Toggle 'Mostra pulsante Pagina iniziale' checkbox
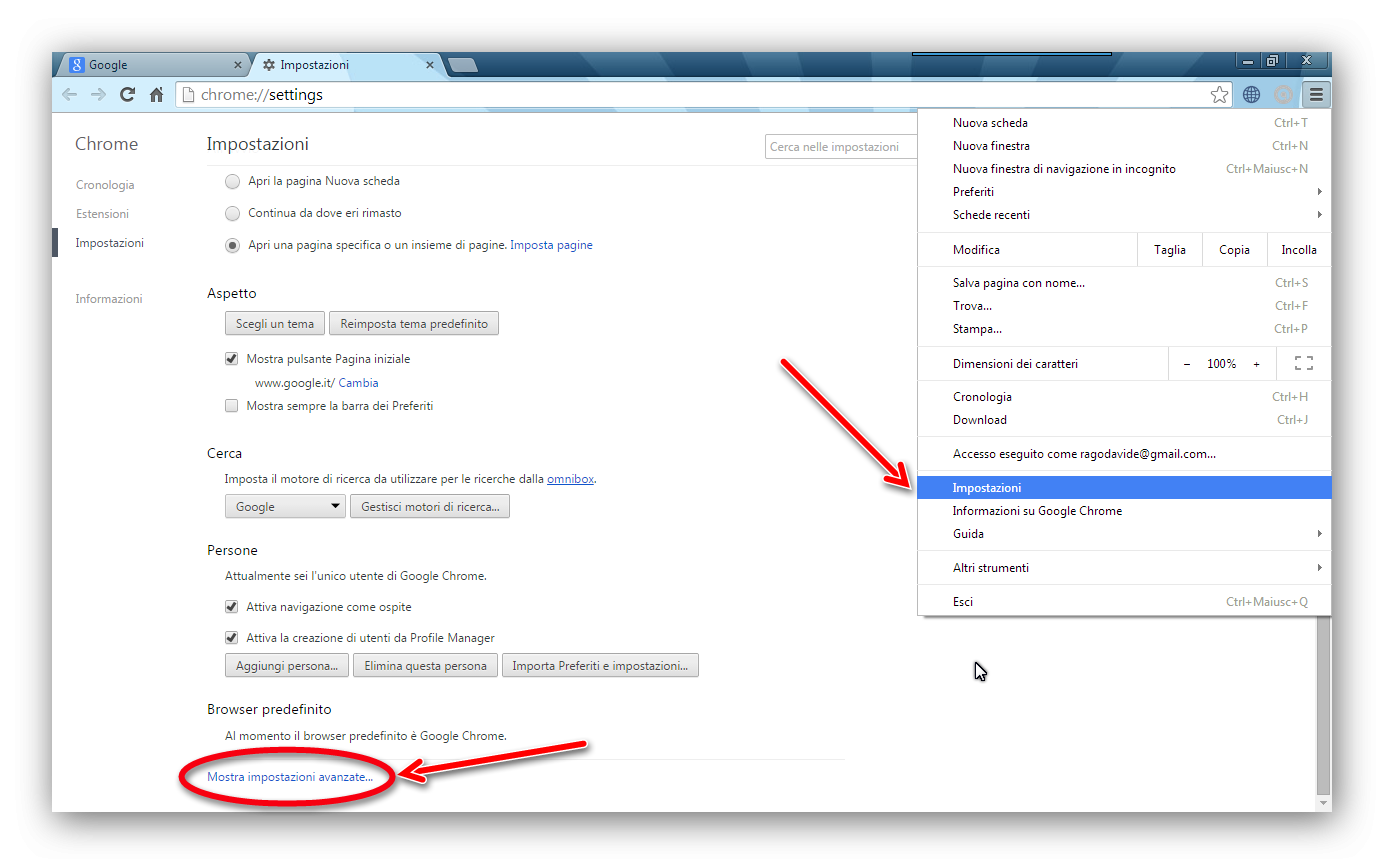 (x=231, y=359)
